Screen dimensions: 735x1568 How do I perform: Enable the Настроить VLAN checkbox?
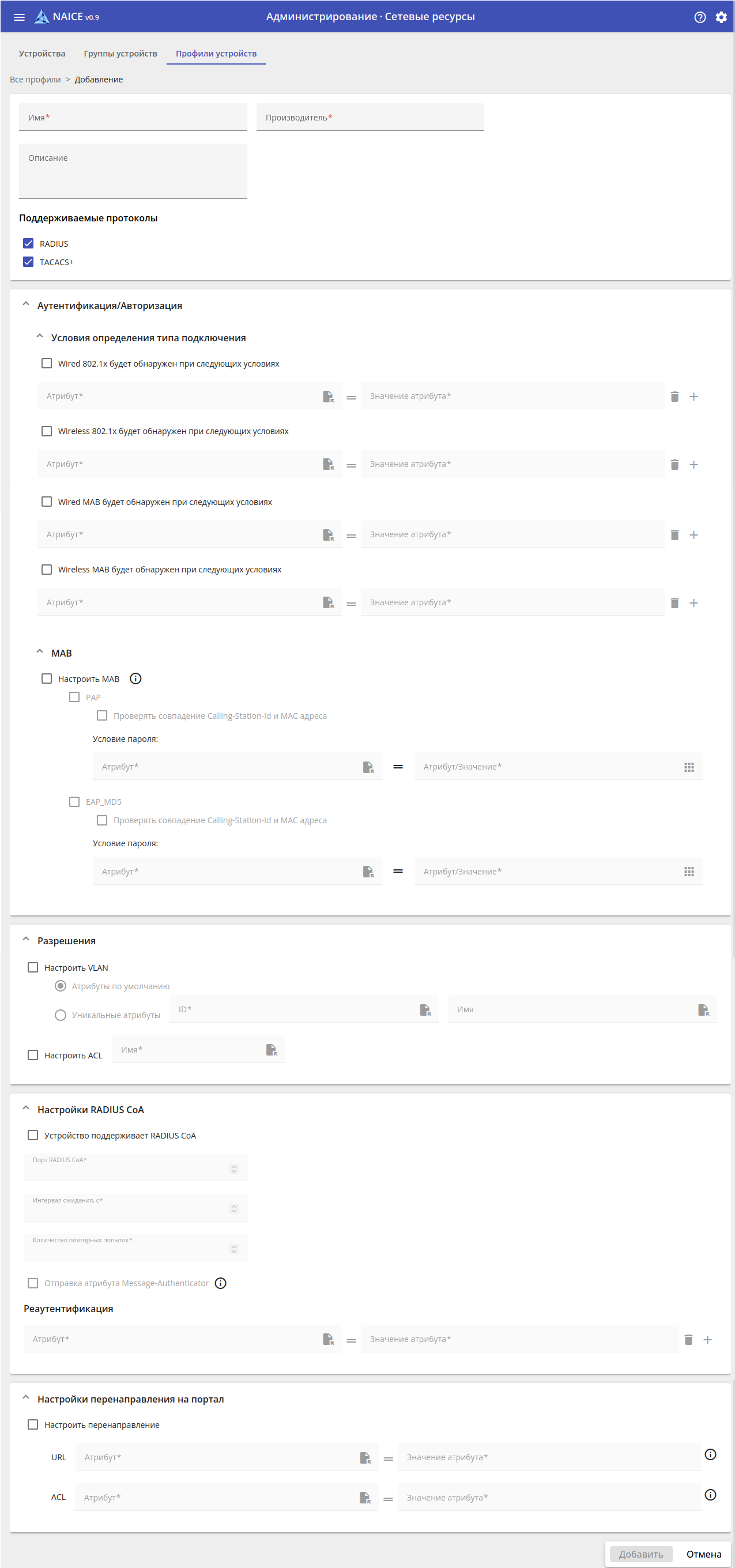point(33,967)
